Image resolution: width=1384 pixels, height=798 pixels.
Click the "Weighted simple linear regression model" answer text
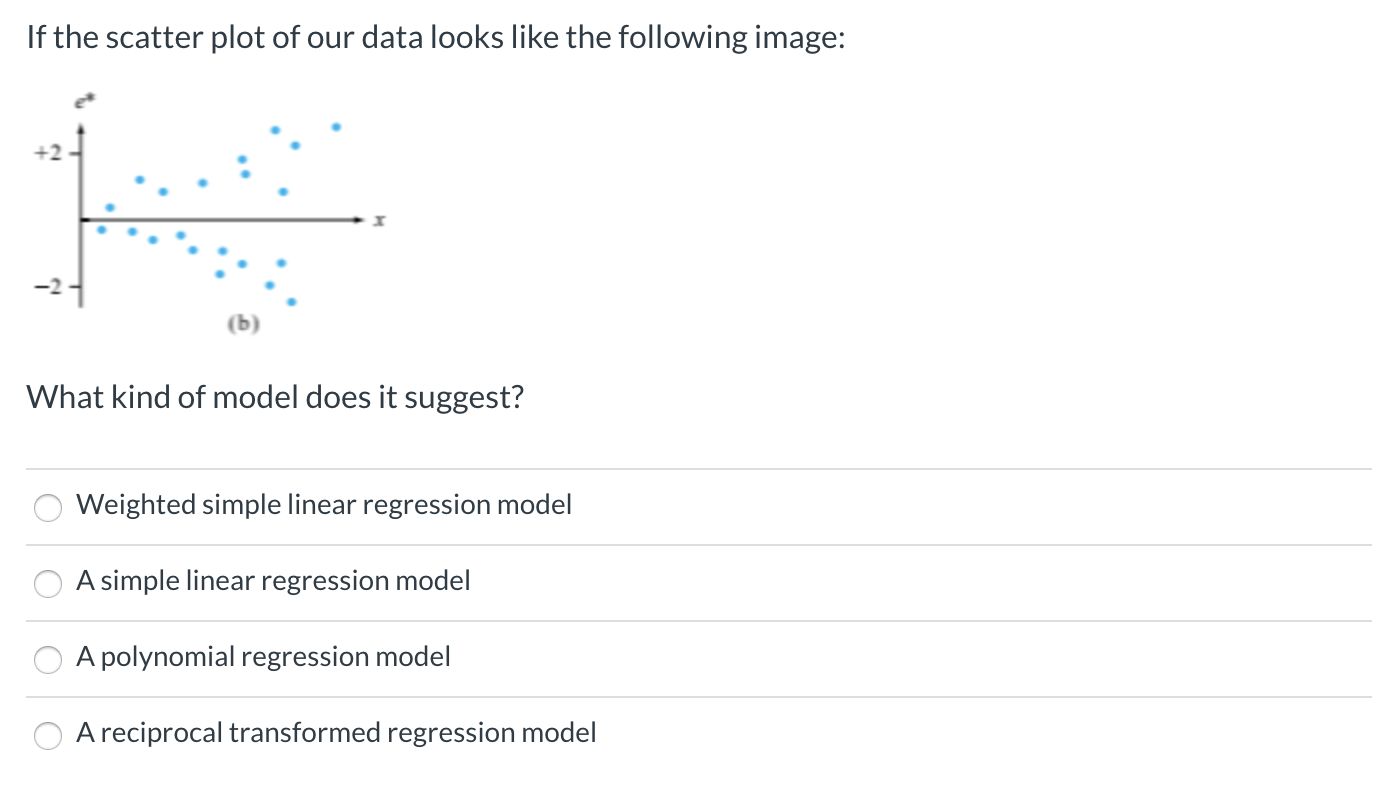tap(324, 505)
